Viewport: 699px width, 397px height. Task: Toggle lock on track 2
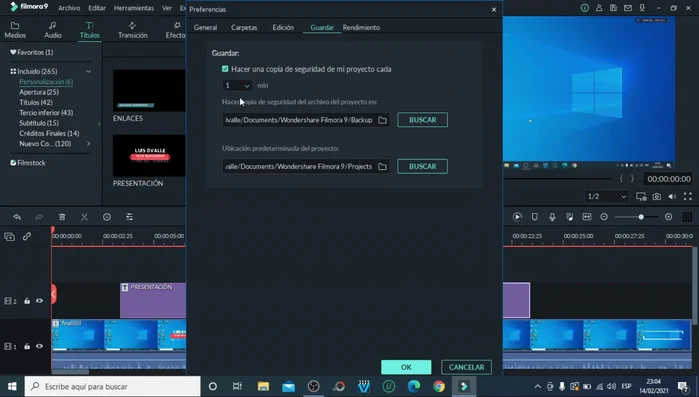pos(27,301)
